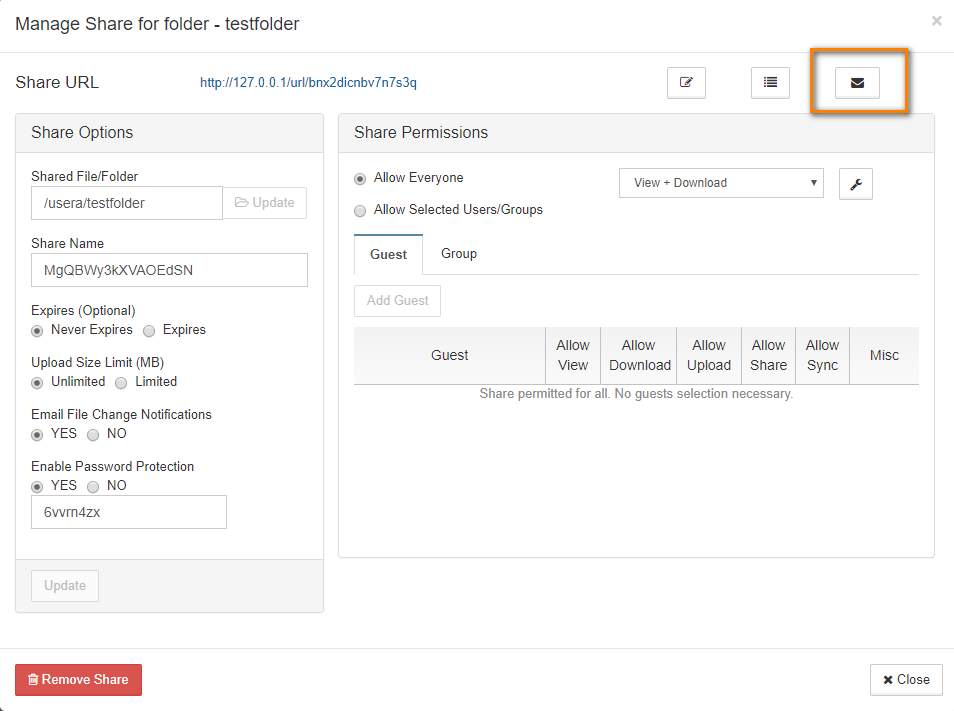The height and width of the screenshot is (711, 954).
Task: Click the Guest column header
Action: 450,355
